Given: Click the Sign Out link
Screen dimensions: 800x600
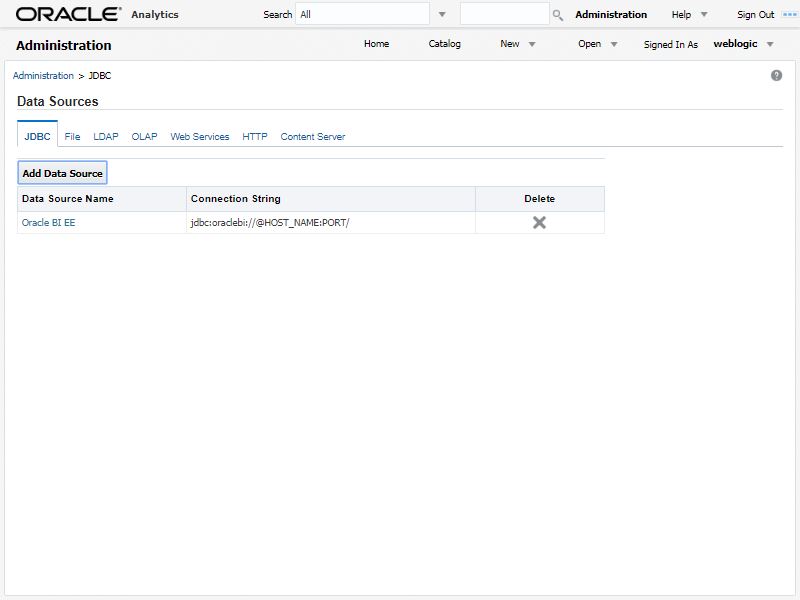Looking at the screenshot, I should [755, 14].
